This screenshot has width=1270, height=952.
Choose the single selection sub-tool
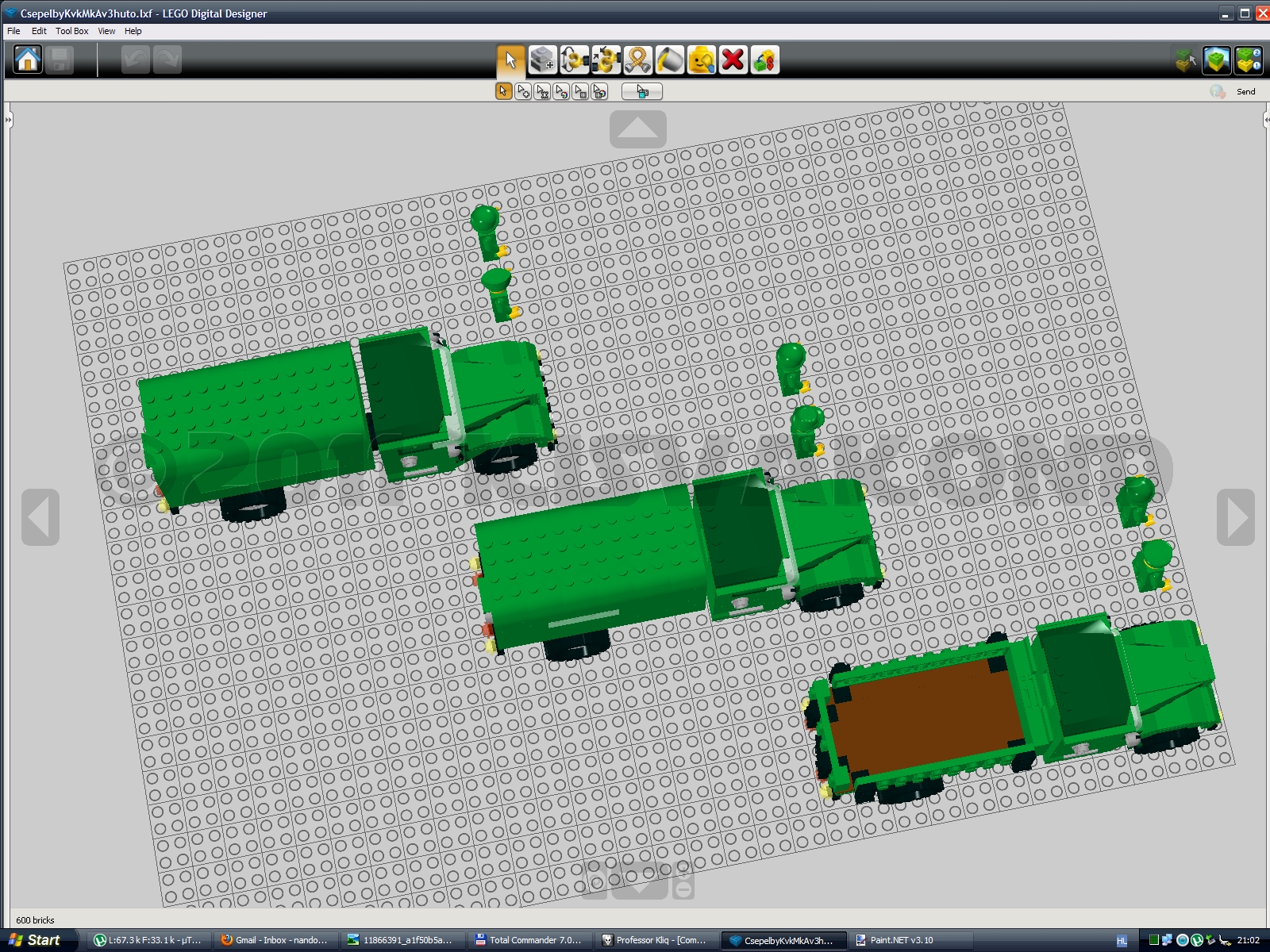click(x=503, y=91)
